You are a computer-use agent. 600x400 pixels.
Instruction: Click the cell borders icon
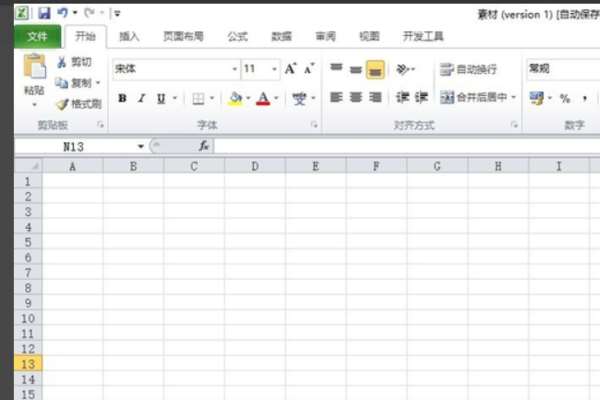[198, 99]
